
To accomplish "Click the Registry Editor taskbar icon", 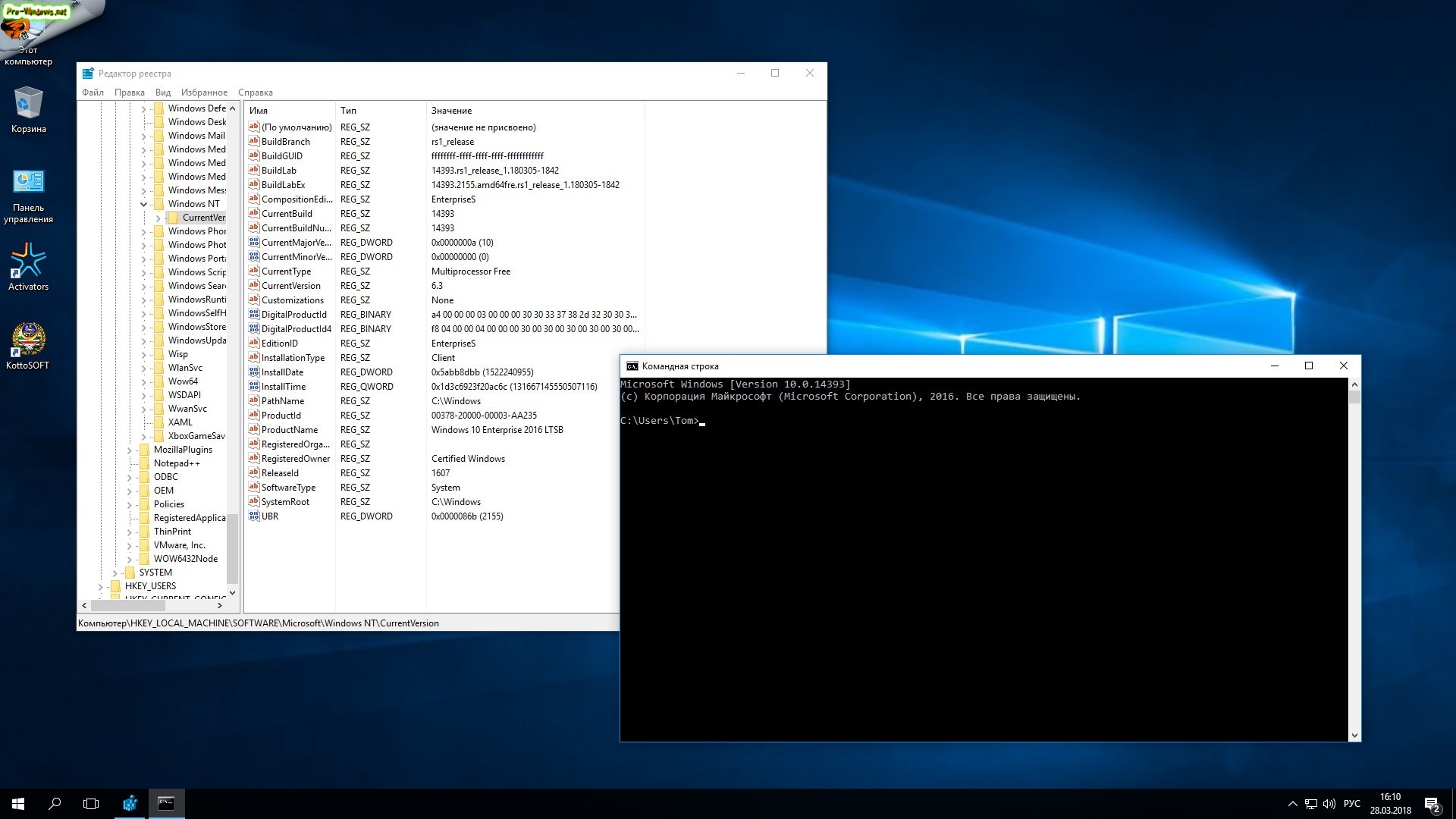I will (x=130, y=803).
